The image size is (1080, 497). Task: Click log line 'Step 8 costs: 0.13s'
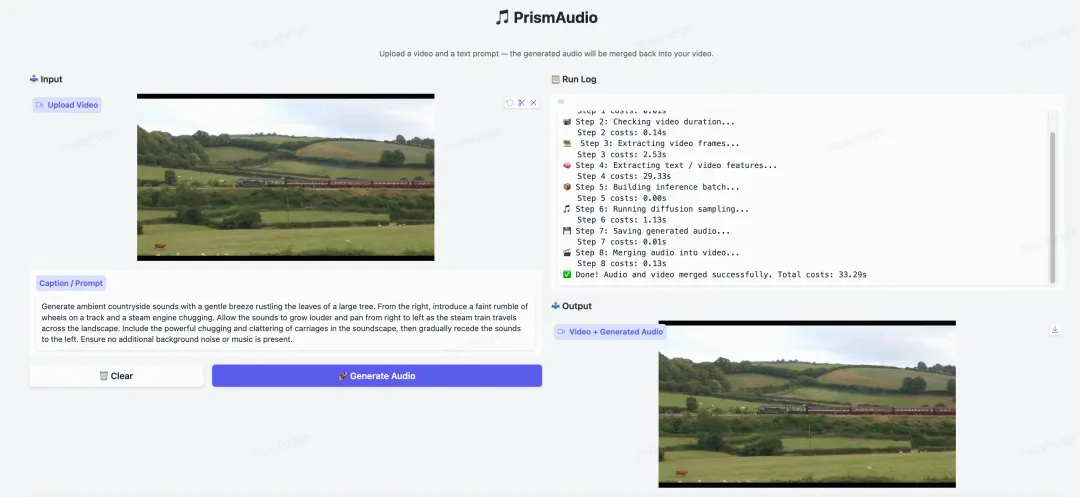(x=622, y=264)
